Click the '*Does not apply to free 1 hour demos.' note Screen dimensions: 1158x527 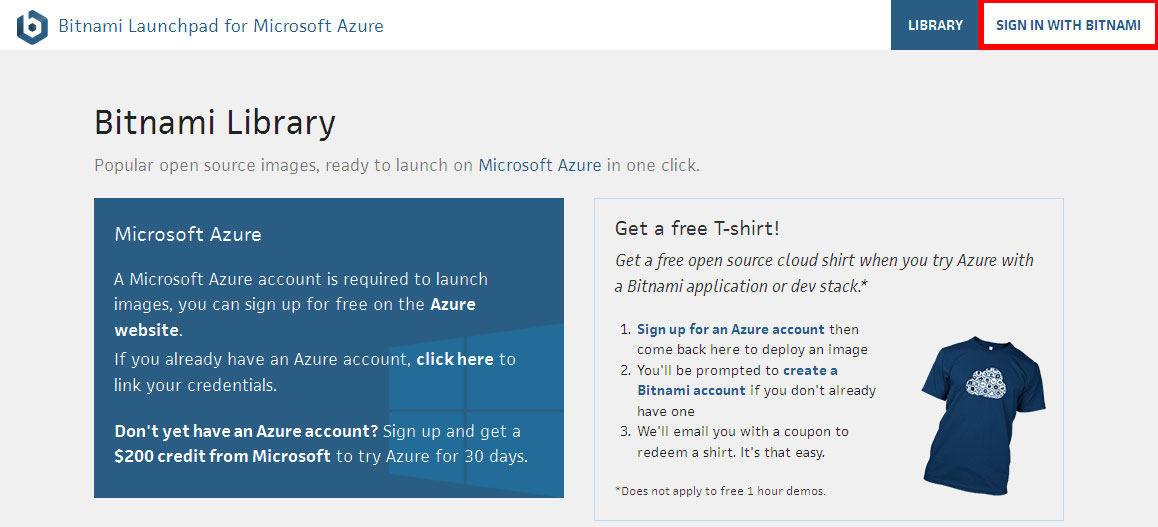720,491
